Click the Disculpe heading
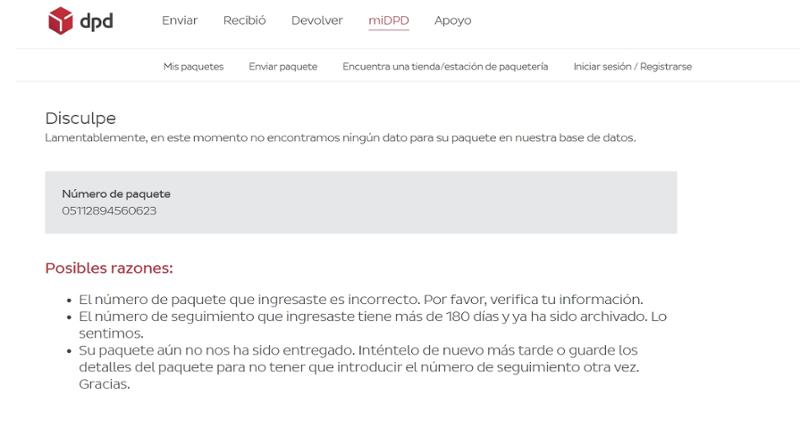 point(81,118)
